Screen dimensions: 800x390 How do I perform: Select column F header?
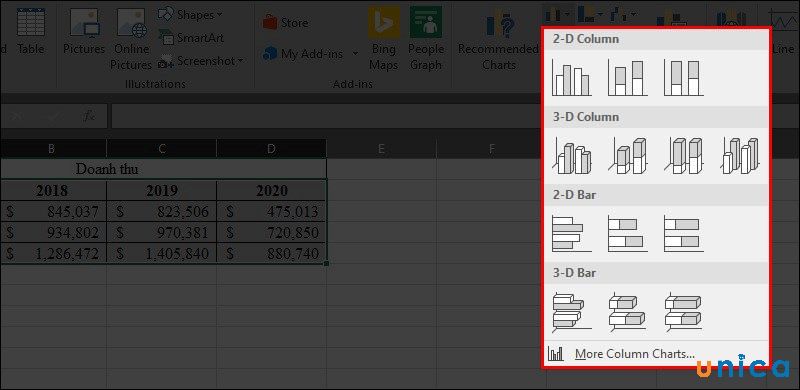pos(491,149)
